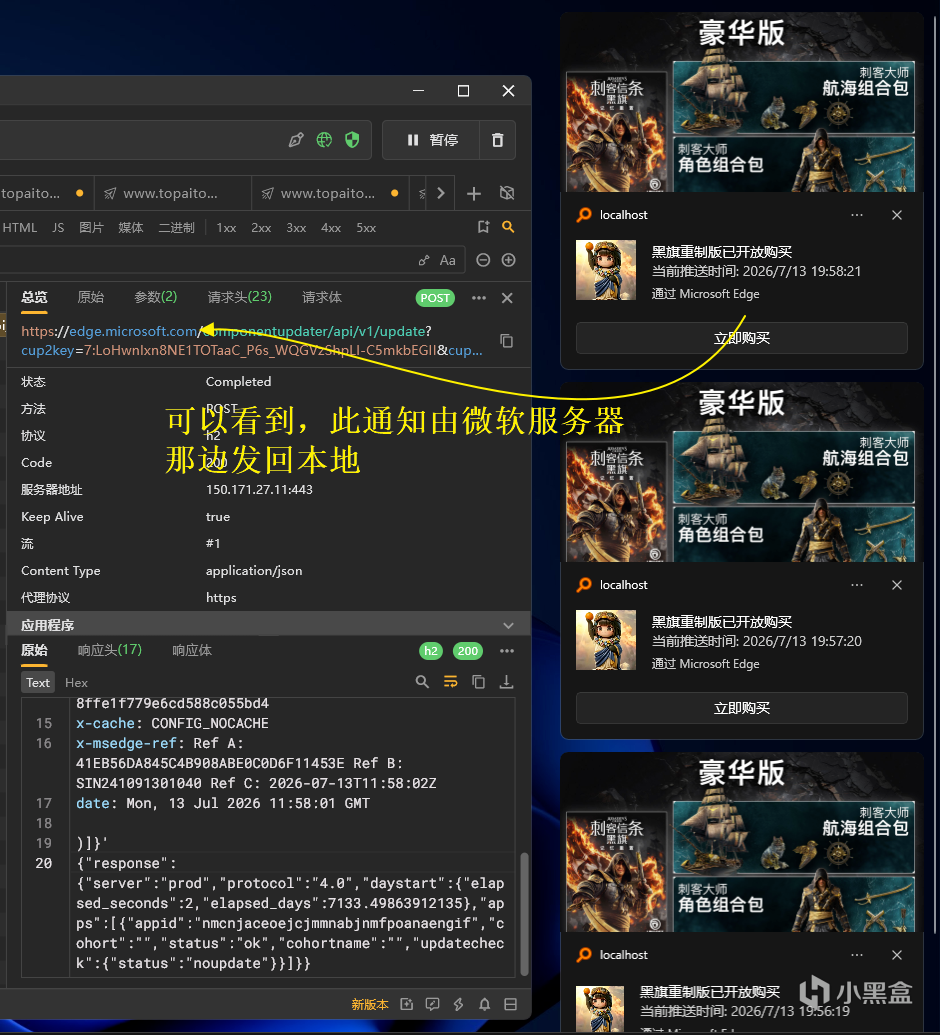Image resolution: width=940 pixels, height=1035 pixels.
Task: Pause capture with the 暂停 button
Action: 432,140
